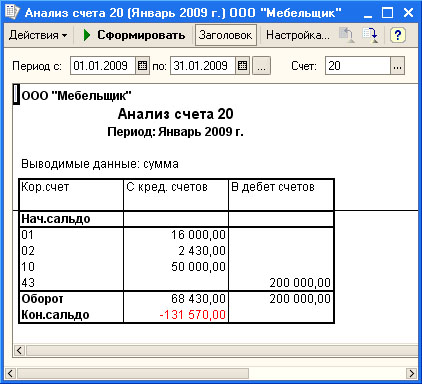The image size is (422, 384).
Task: Click the Нач.сальдо row label
Action: tap(56, 219)
